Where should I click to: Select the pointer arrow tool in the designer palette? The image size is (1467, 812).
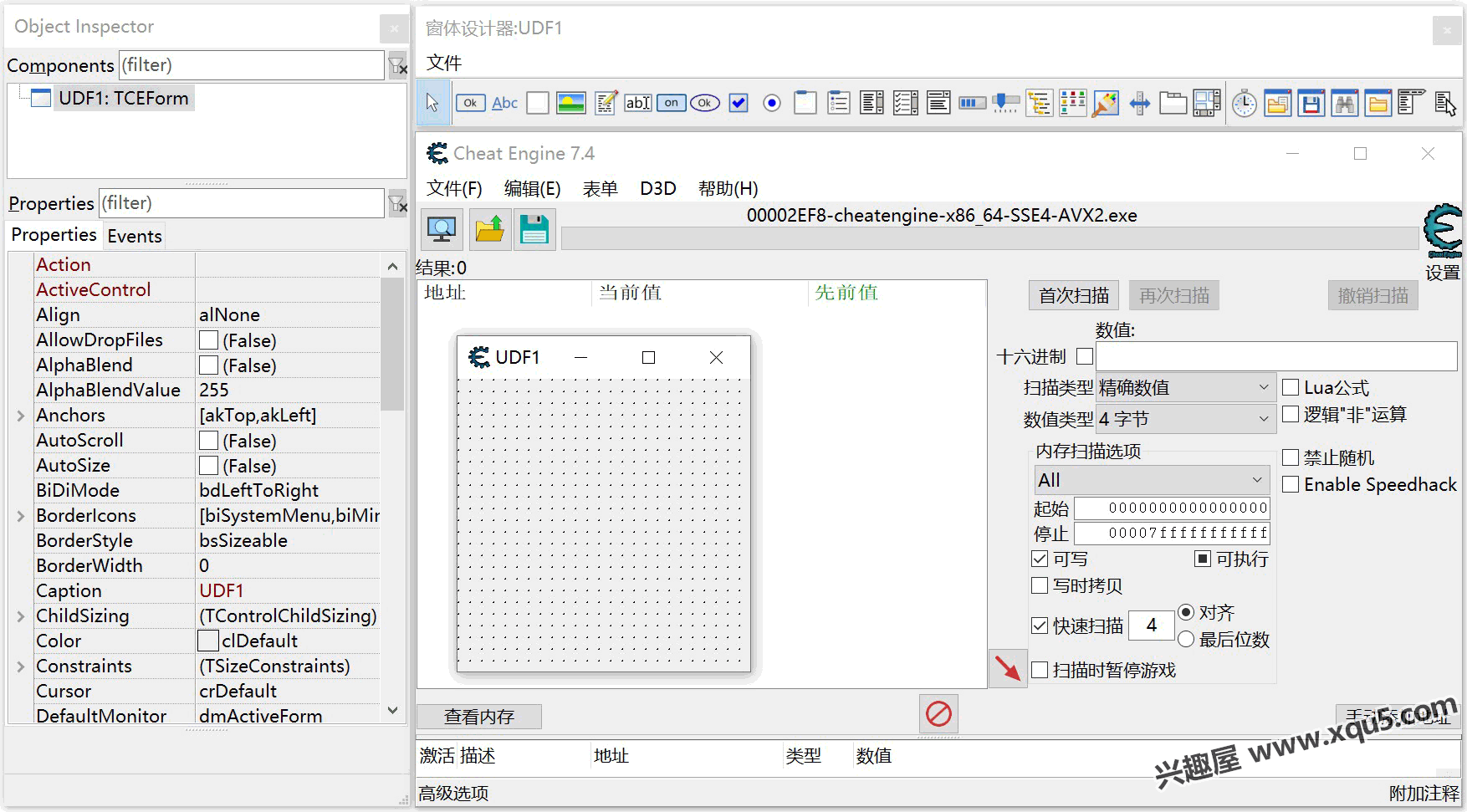click(x=432, y=103)
